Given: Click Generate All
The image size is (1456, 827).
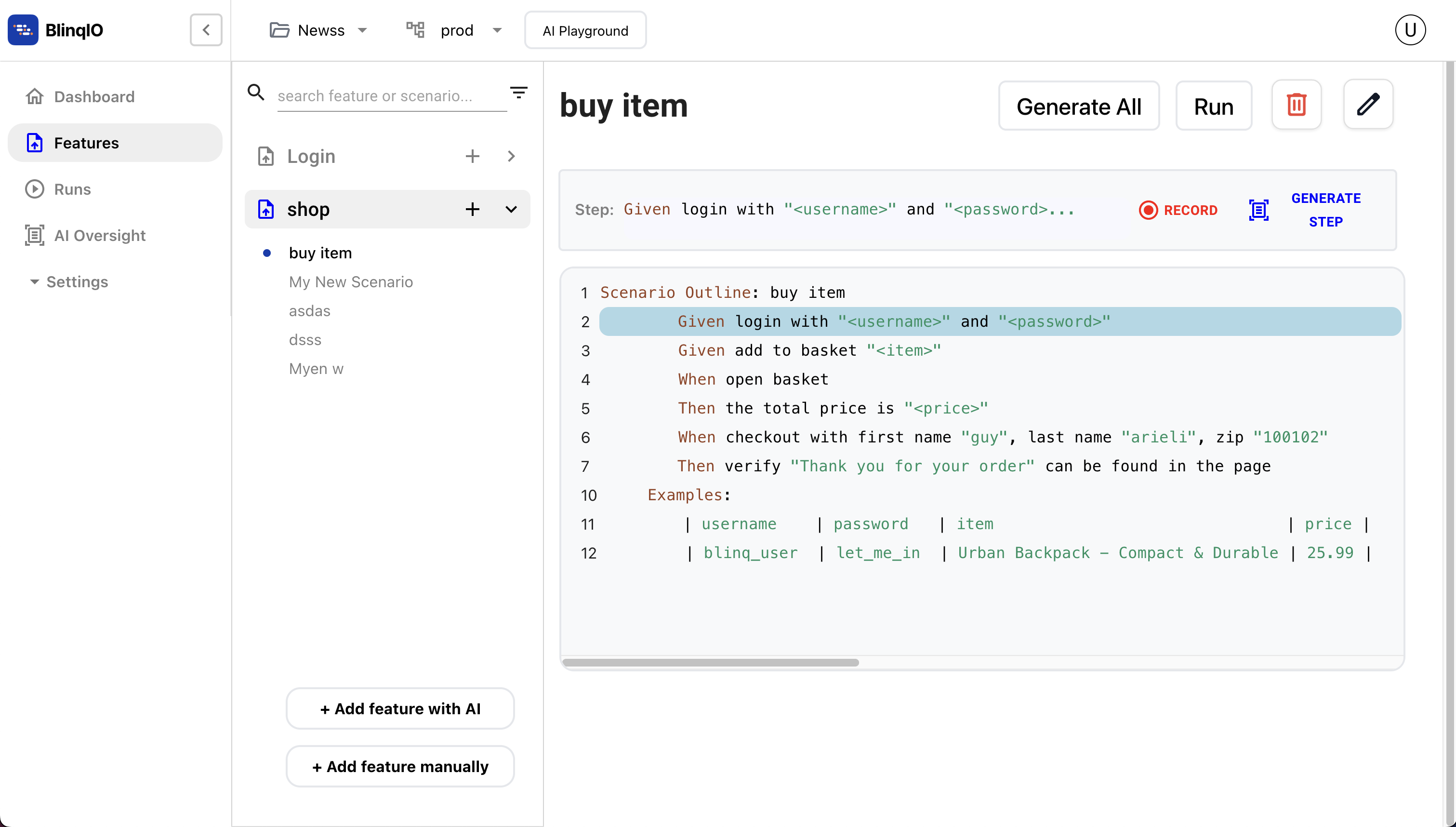Looking at the screenshot, I should pyautogui.click(x=1079, y=106).
